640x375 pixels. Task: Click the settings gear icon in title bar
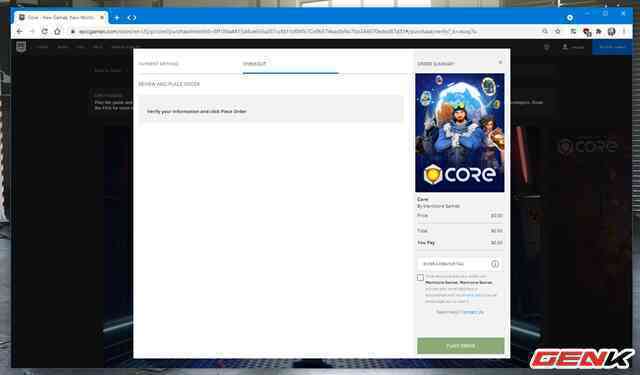(570, 18)
